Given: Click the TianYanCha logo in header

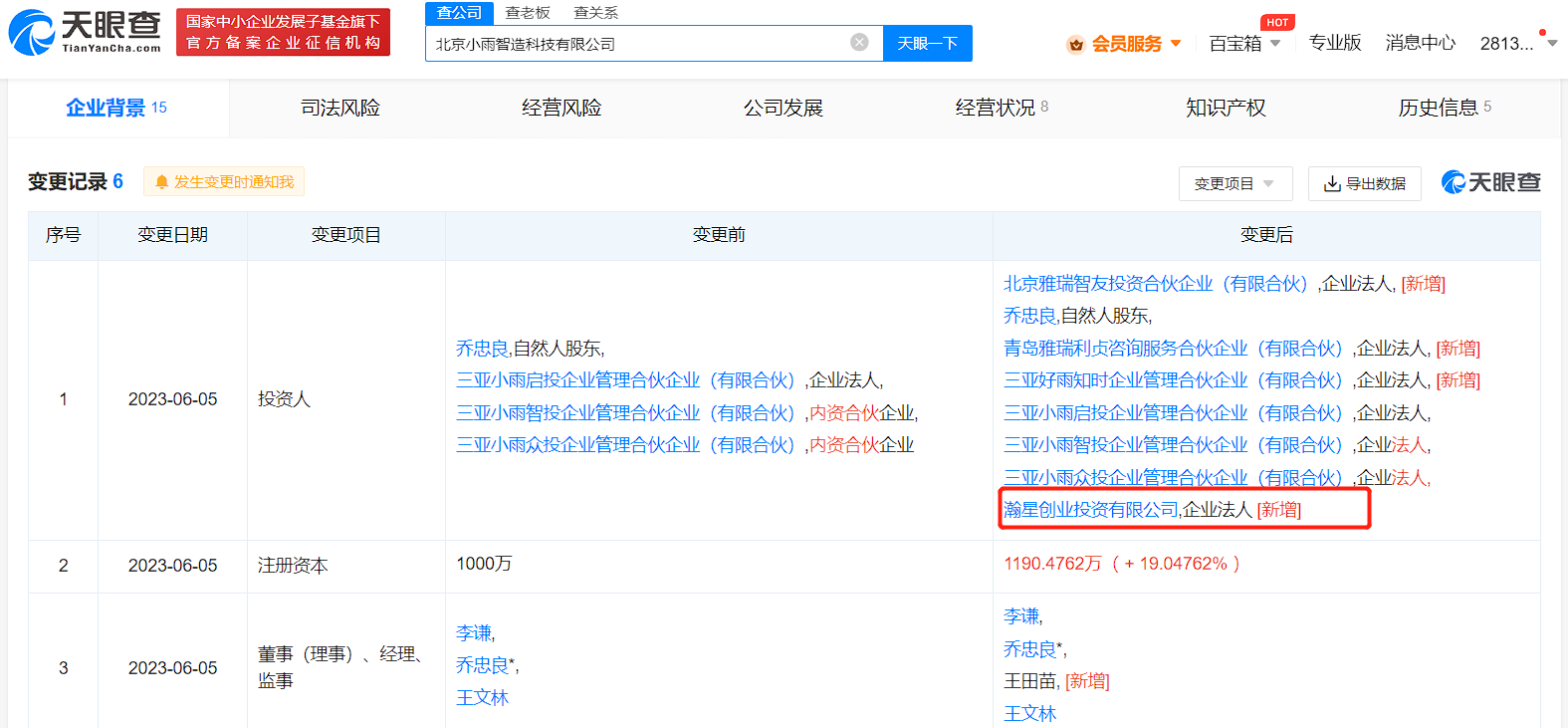Looking at the screenshot, I should [x=85, y=32].
